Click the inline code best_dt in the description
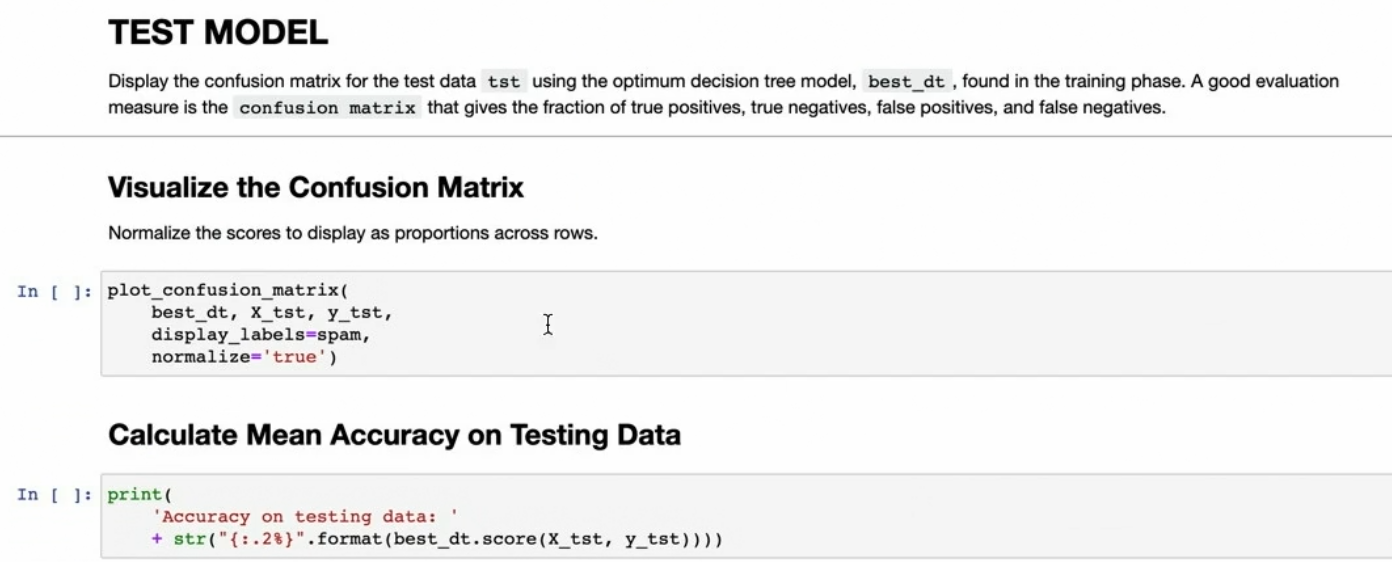Viewport: 1392px width, 562px height. coord(904,82)
